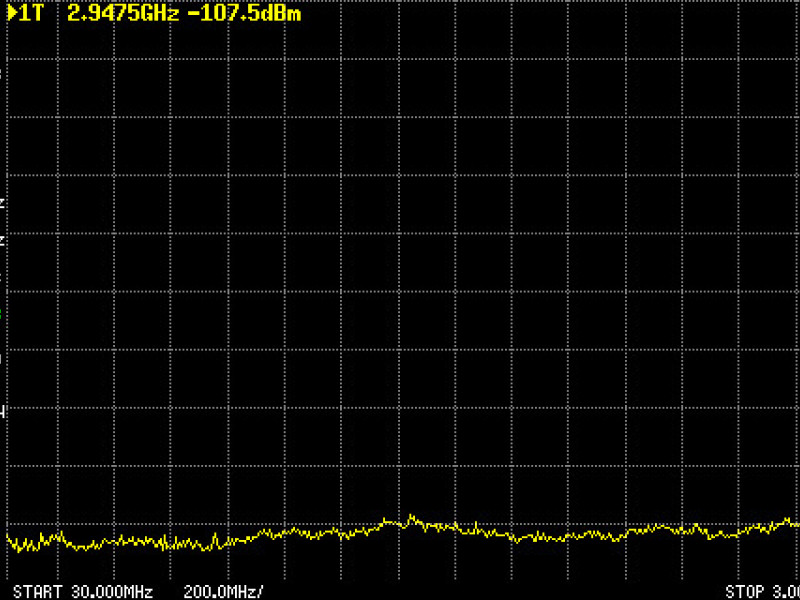Click the green indicator on the left edge
This screenshot has height=600, width=800.
coord(2,315)
